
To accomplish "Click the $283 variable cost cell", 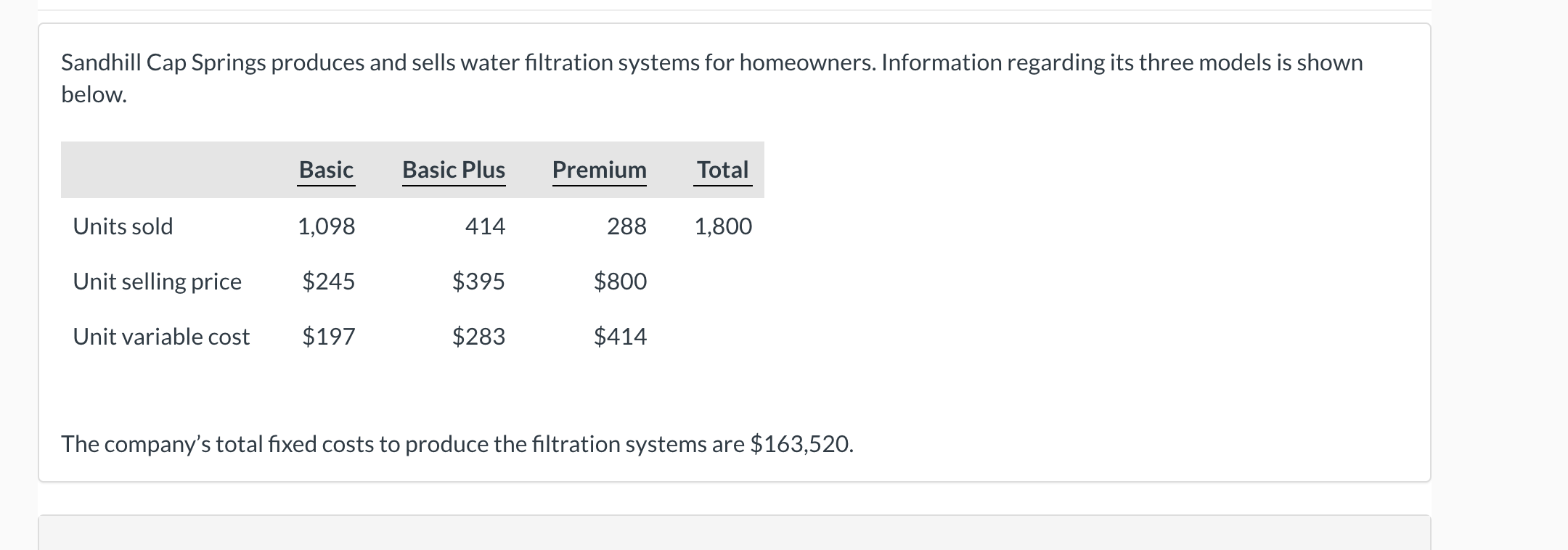I will tap(478, 337).
